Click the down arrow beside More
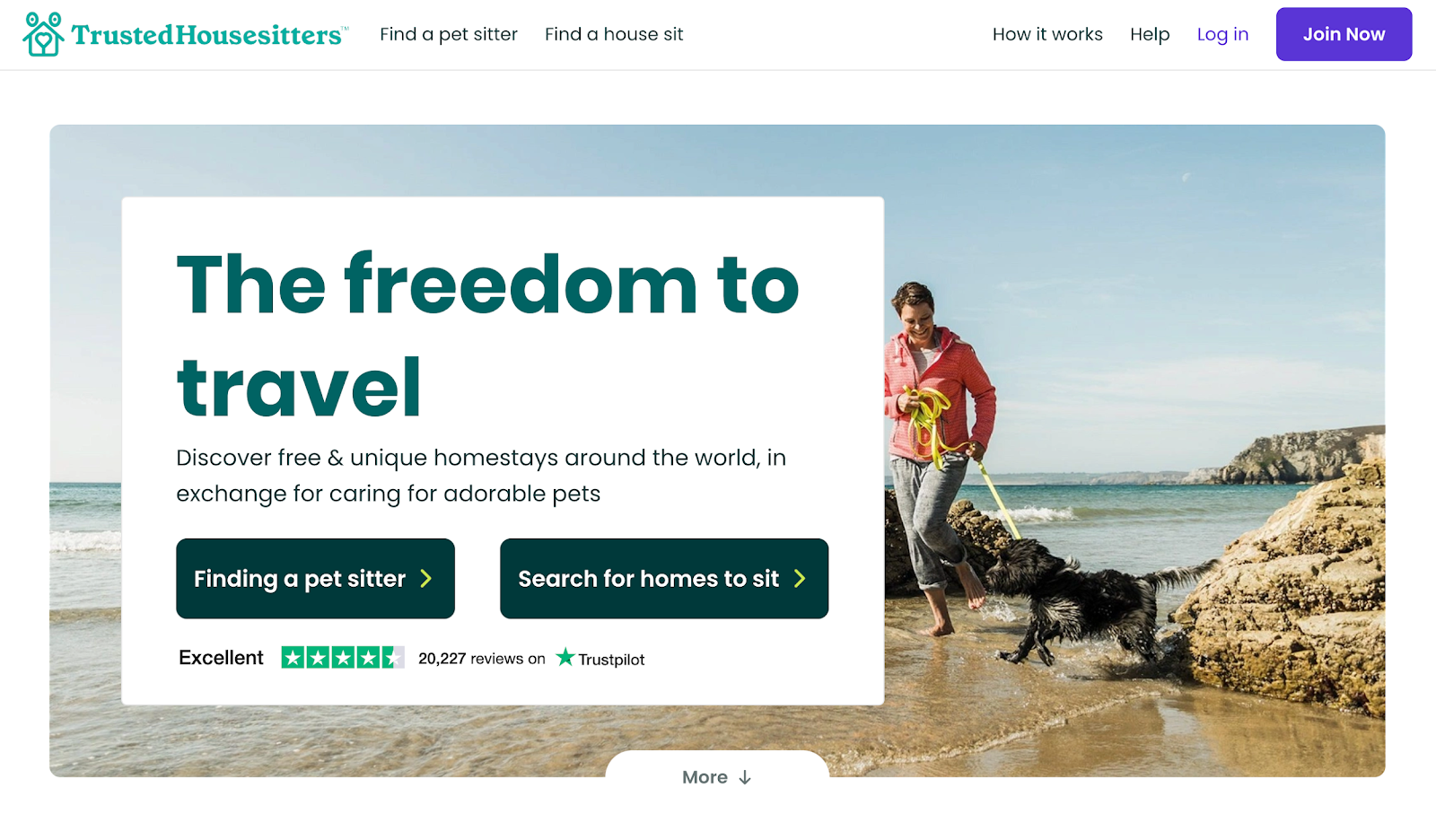Image resolution: width=1436 pixels, height=840 pixels. [745, 777]
